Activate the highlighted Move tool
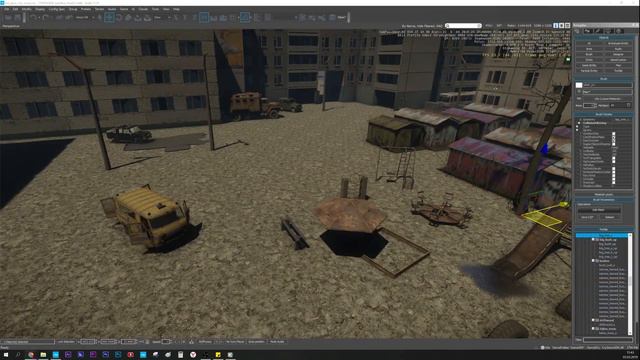This screenshot has height=360, width=640. point(109,18)
